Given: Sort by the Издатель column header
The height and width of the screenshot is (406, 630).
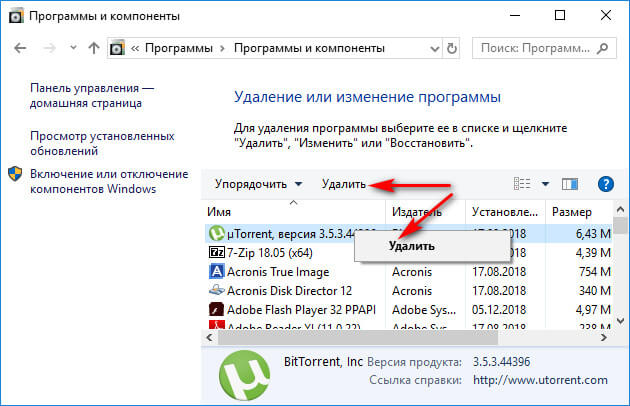Looking at the screenshot, I should 425,212.
